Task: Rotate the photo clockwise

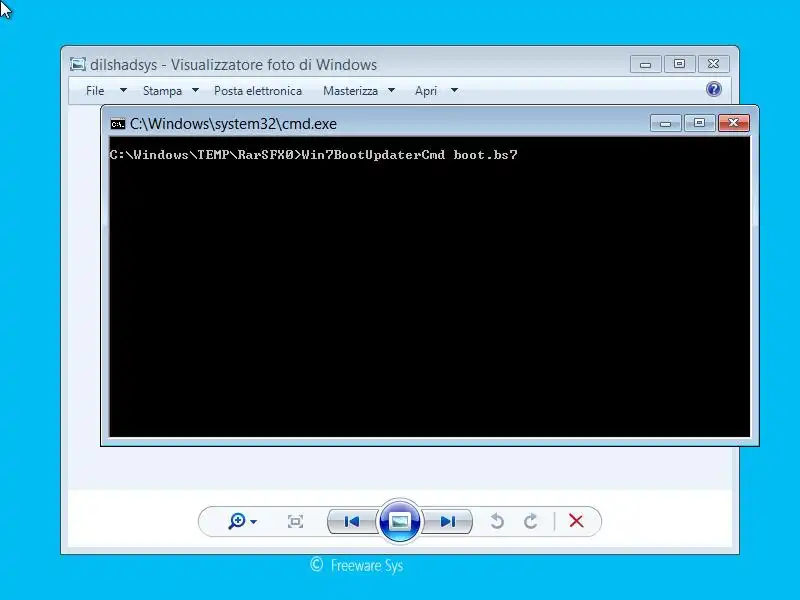Action: [531, 521]
